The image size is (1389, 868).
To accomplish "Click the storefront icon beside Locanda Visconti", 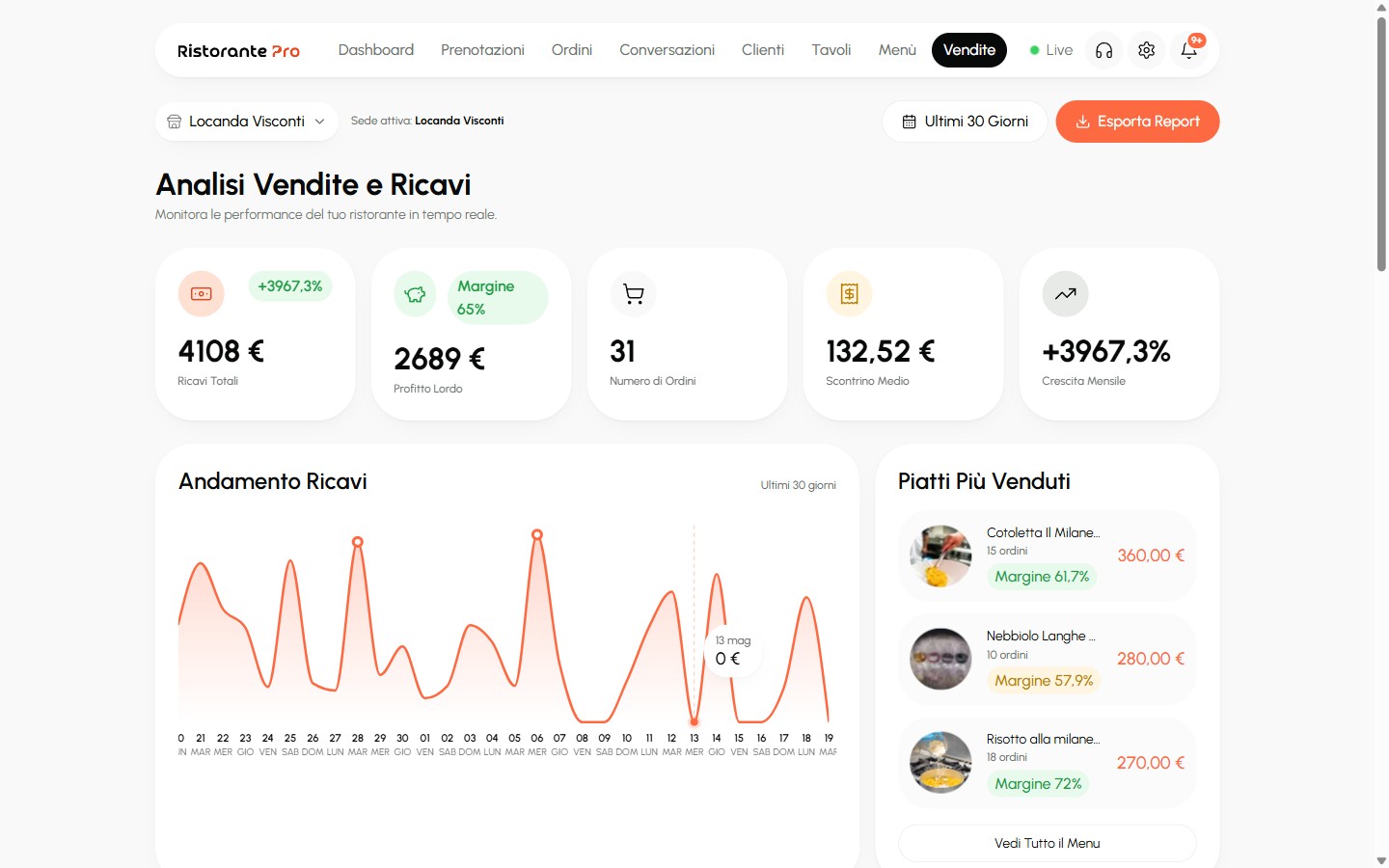I will (175, 122).
